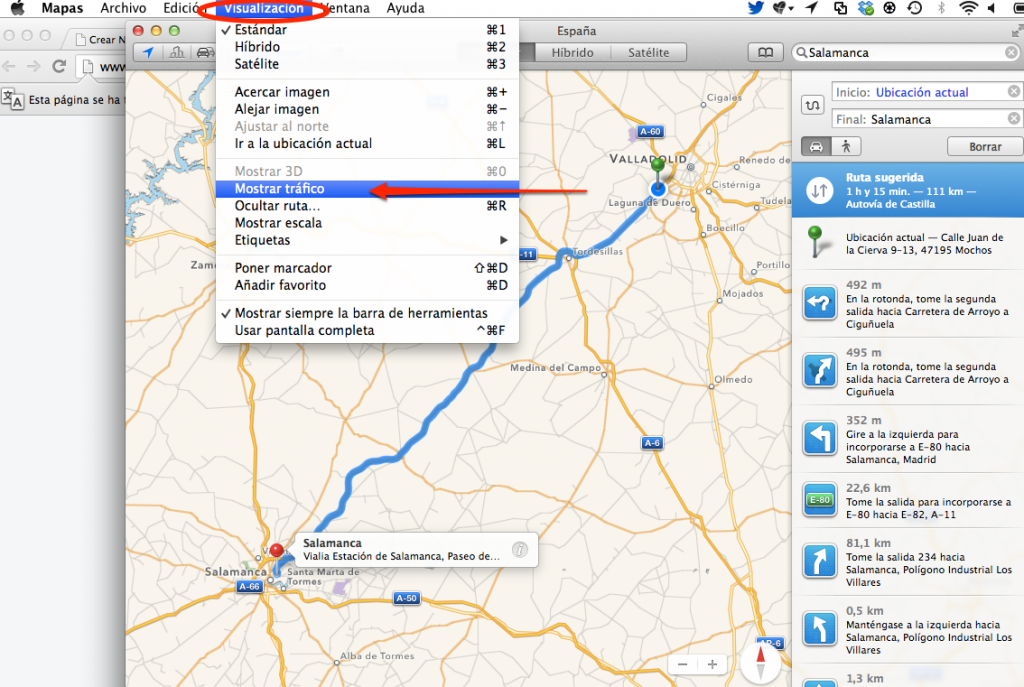Open the Mapas menu
Image resolution: width=1024 pixels, height=687 pixels.
coord(62,8)
